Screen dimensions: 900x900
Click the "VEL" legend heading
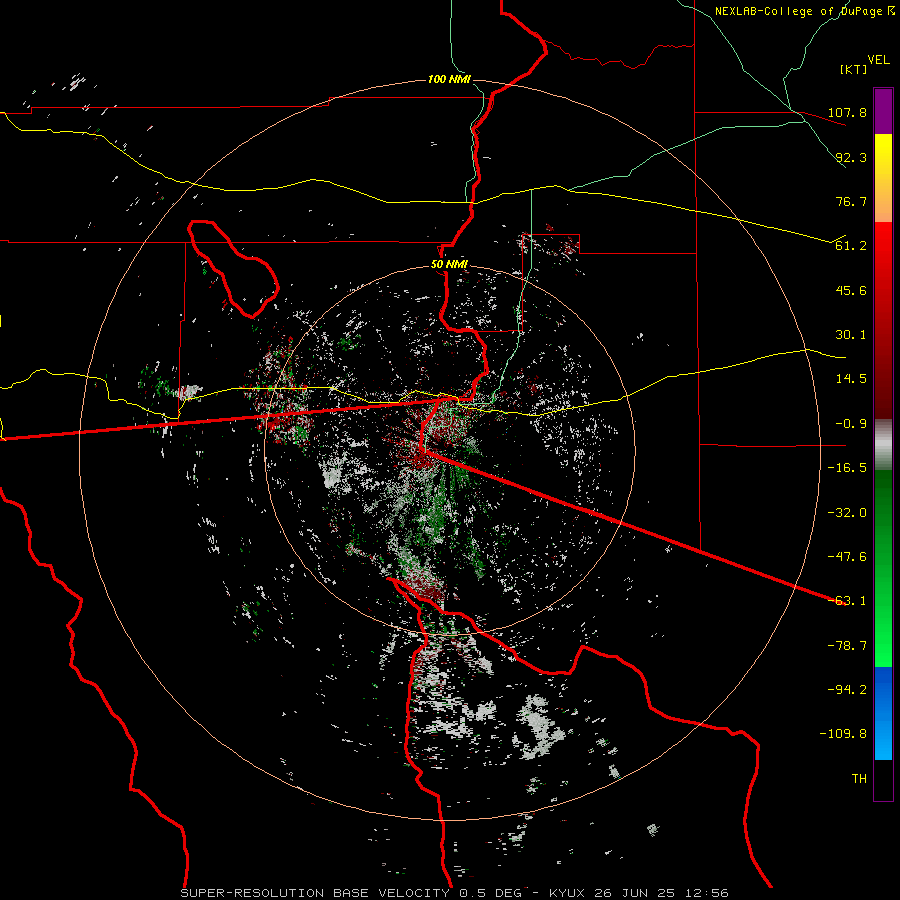click(x=878, y=60)
